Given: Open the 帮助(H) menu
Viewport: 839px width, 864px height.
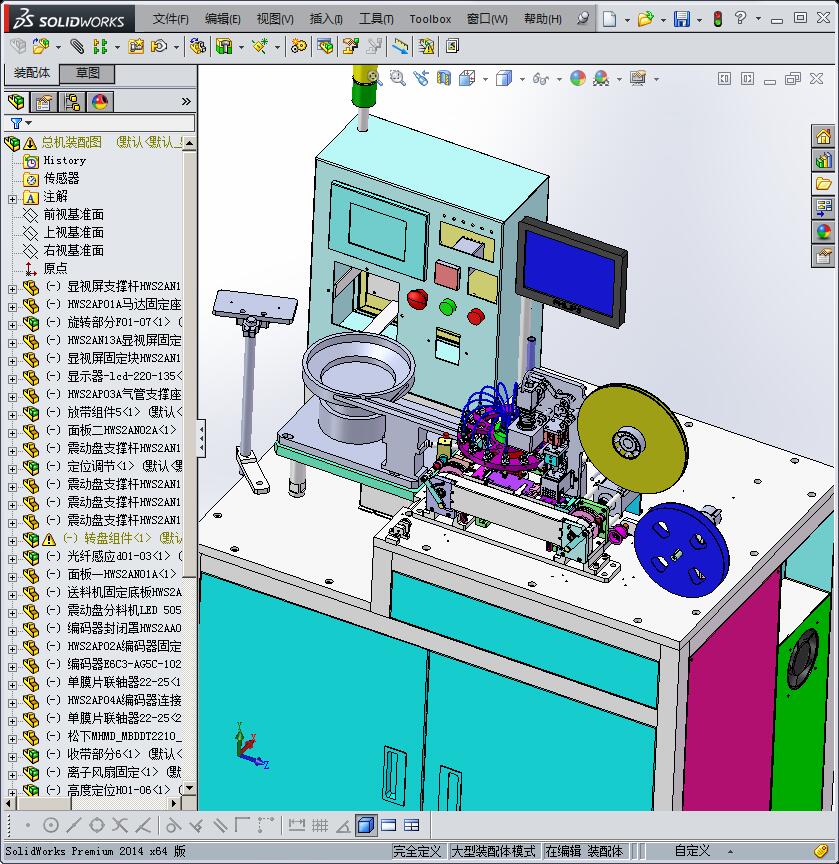Looking at the screenshot, I should 543,19.
